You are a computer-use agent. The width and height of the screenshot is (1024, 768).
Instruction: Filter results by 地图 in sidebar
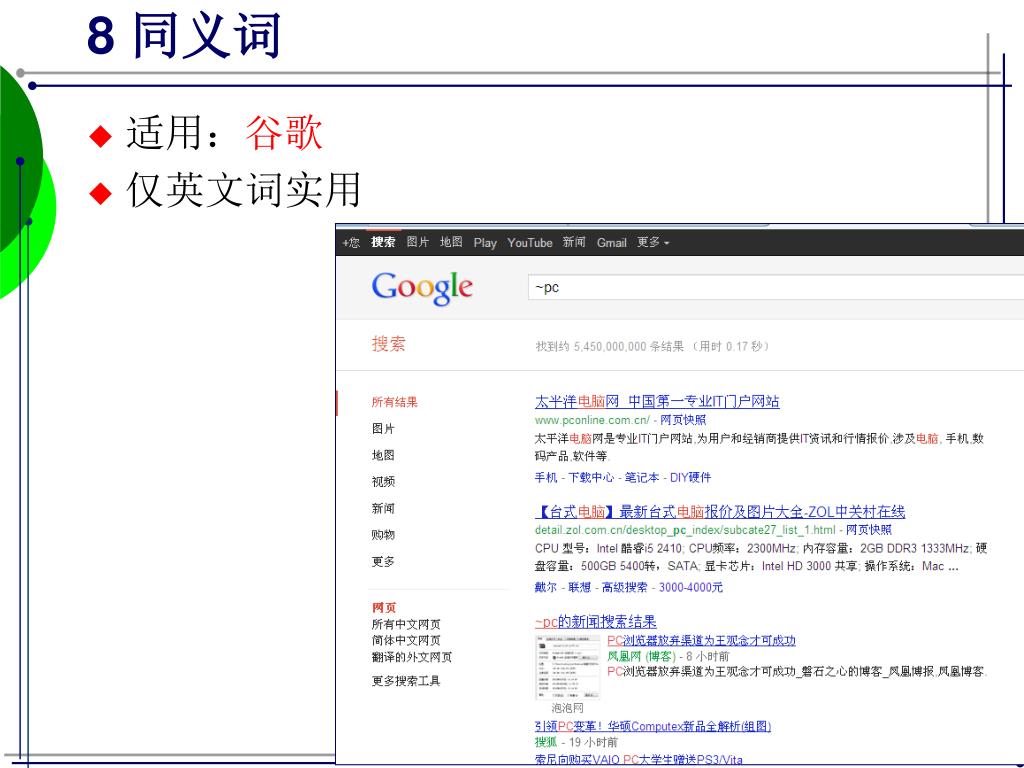point(383,455)
